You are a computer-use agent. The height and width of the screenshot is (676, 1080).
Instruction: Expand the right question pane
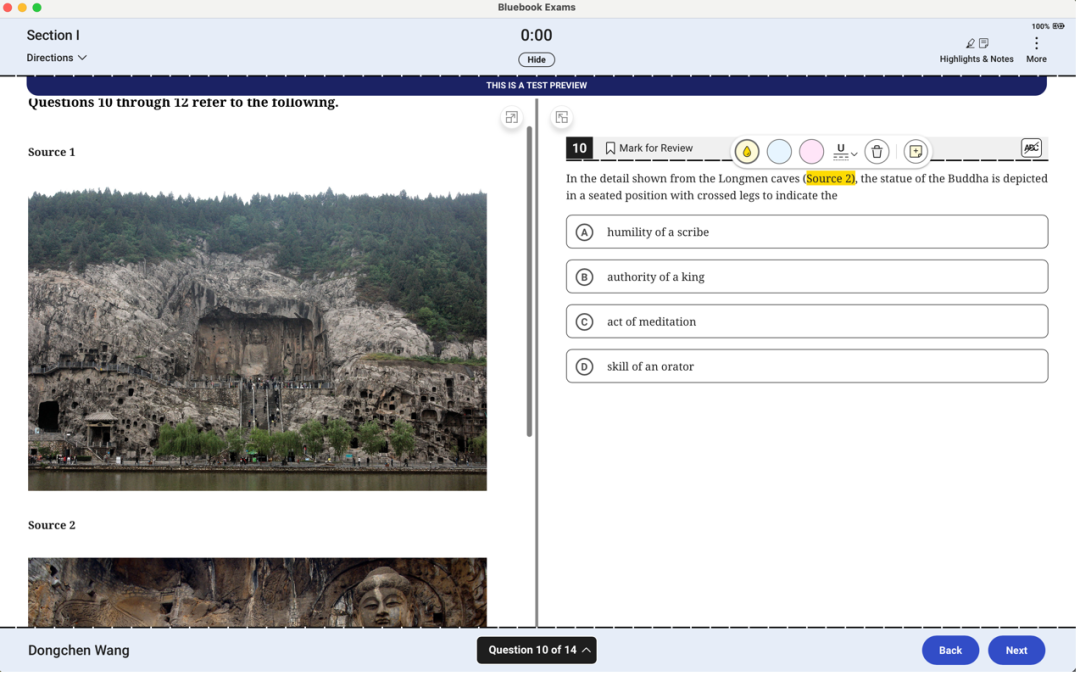tap(562, 117)
